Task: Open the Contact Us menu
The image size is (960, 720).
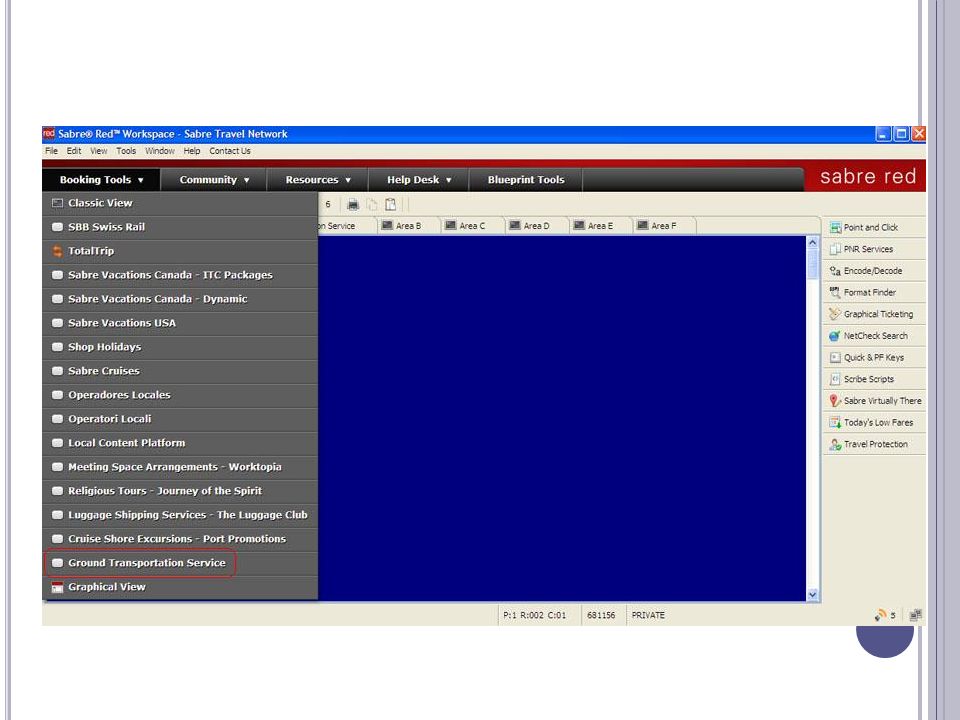Action: click(x=230, y=151)
